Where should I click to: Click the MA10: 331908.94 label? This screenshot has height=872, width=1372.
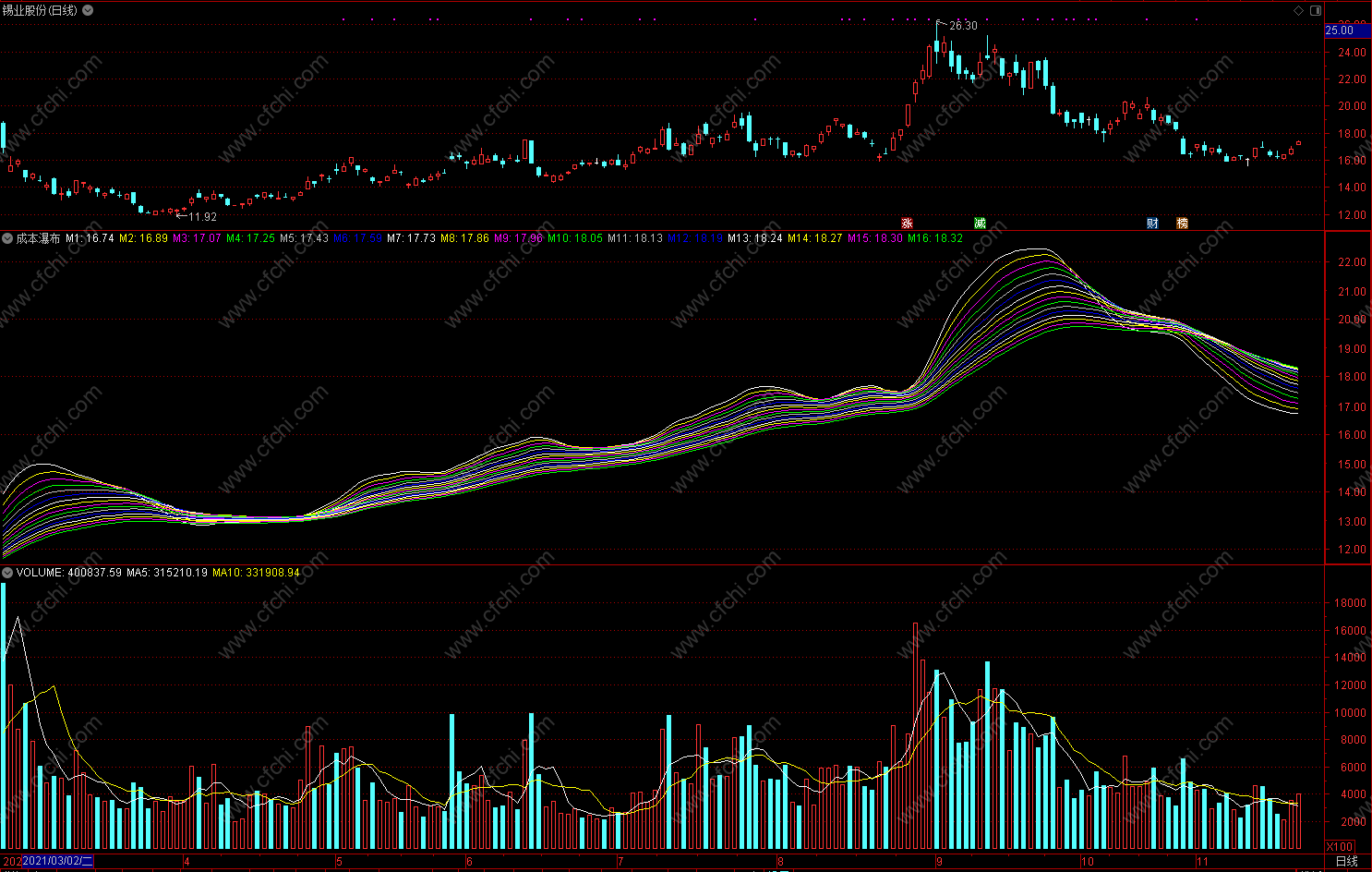pos(256,573)
